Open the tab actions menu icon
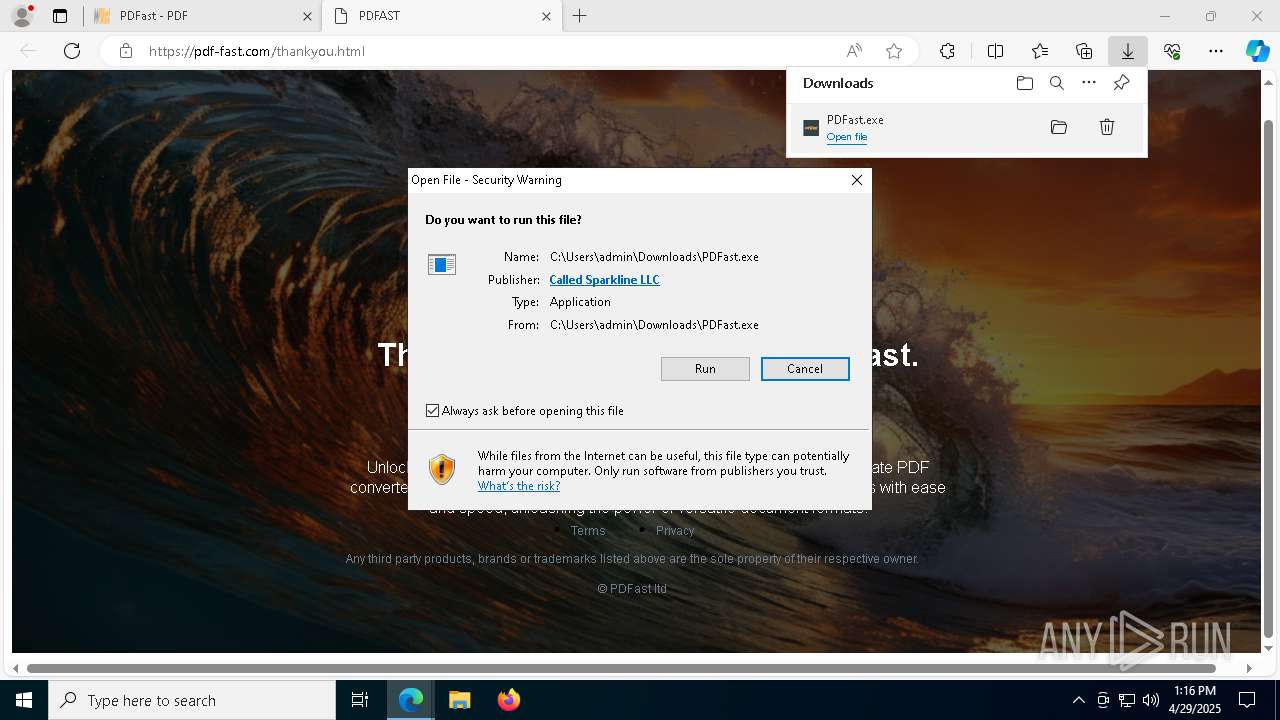Screen dimensions: 1280x720 click(60, 16)
